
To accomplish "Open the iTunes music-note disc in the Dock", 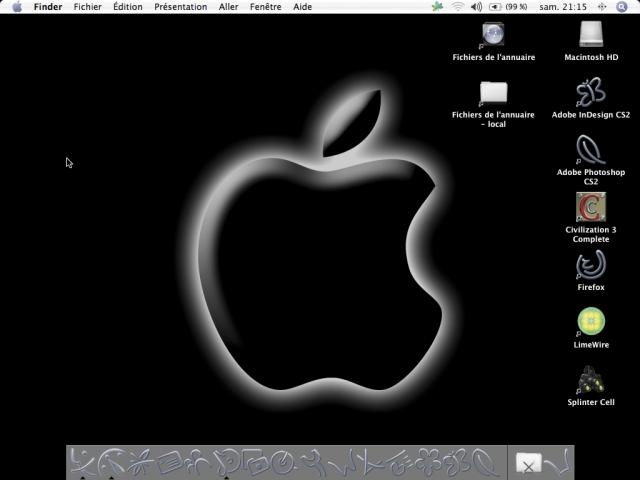I will pyautogui.click(x=227, y=463).
